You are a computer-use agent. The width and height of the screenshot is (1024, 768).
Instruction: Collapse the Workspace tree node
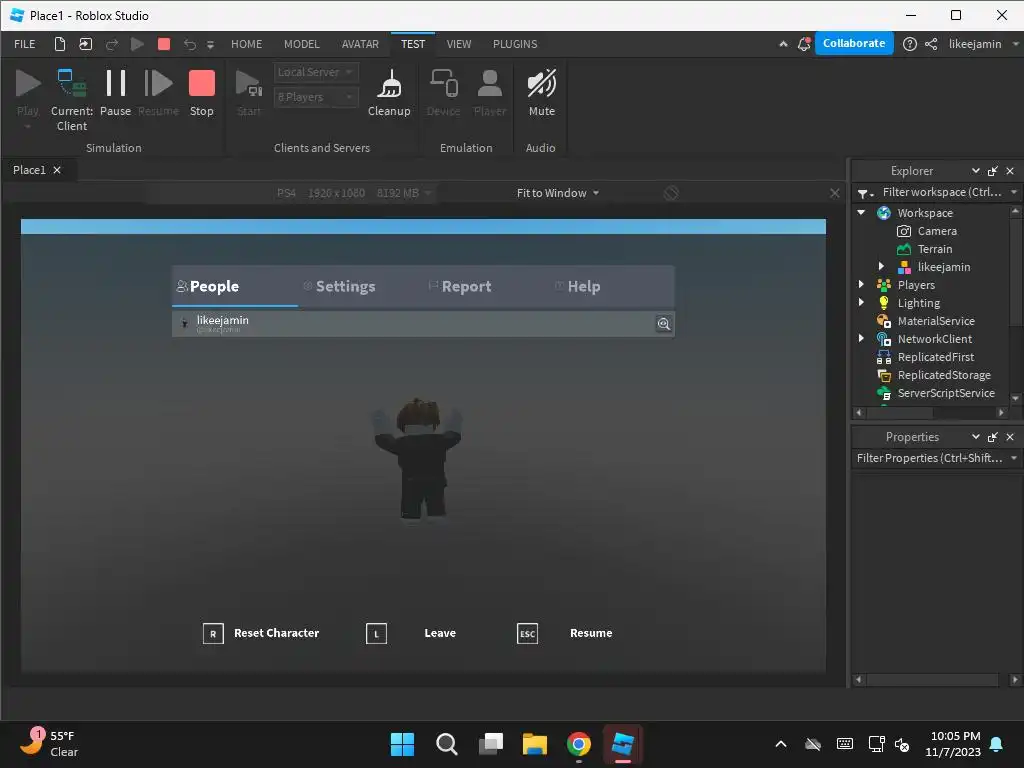pyautogui.click(x=861, y=213)
